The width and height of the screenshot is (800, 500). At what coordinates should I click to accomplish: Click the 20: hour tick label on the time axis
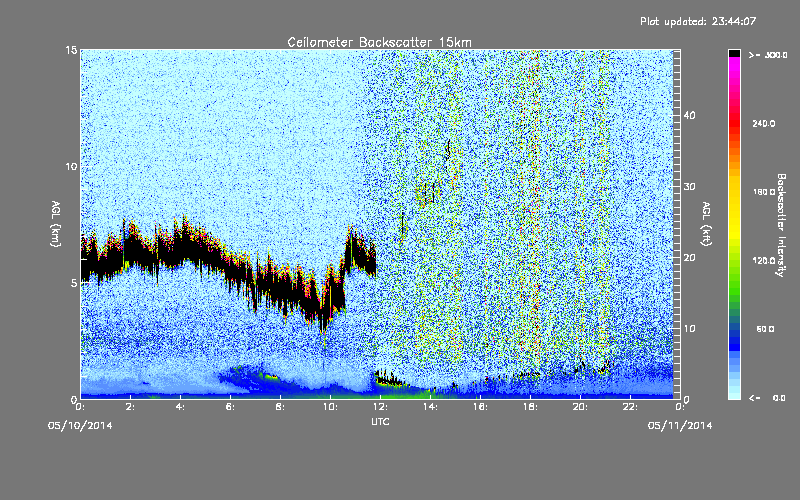click(580, 407)
